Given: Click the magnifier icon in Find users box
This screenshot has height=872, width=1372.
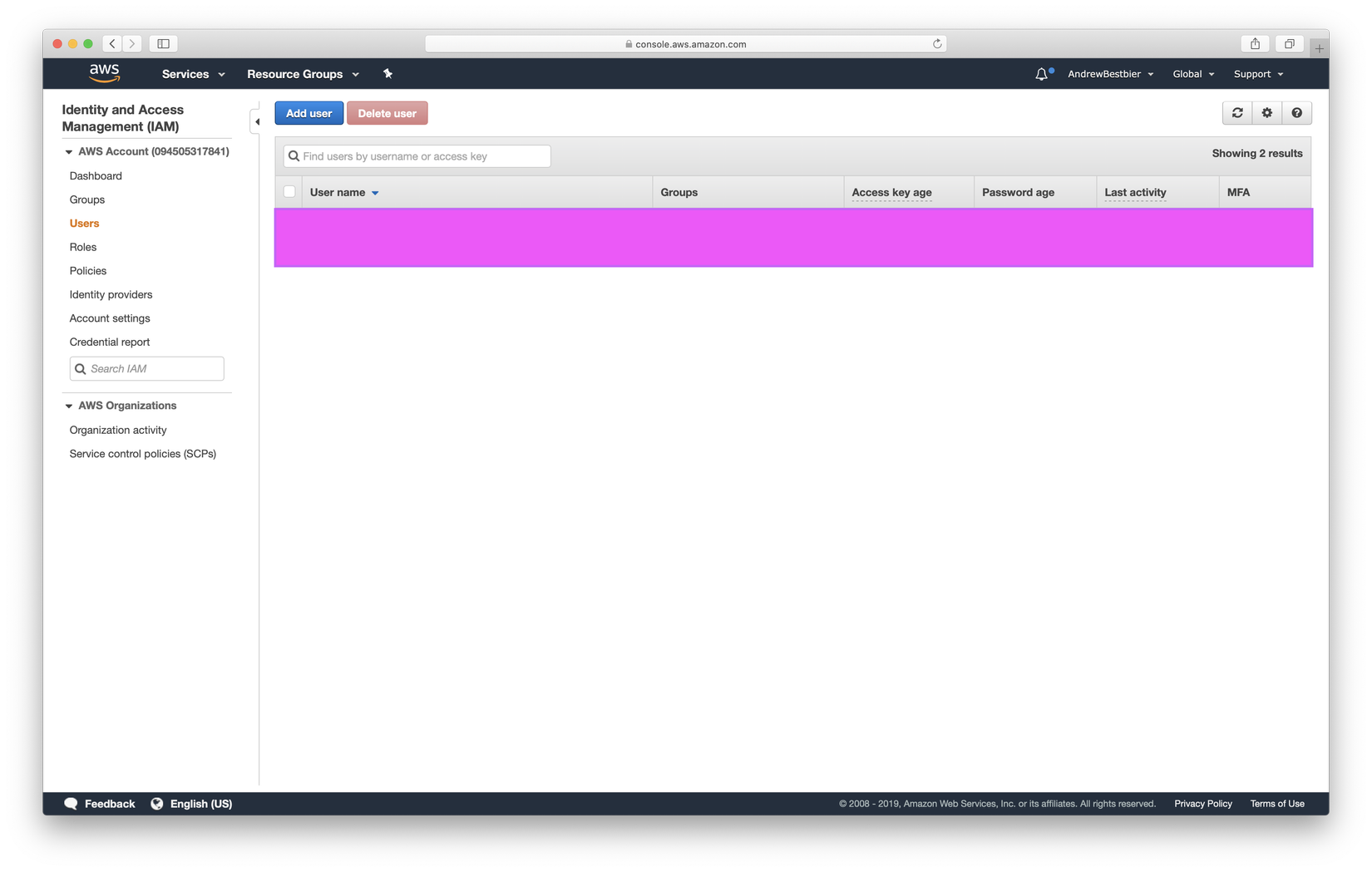Looking at the screenshot, I should click(x=294, y=156).
